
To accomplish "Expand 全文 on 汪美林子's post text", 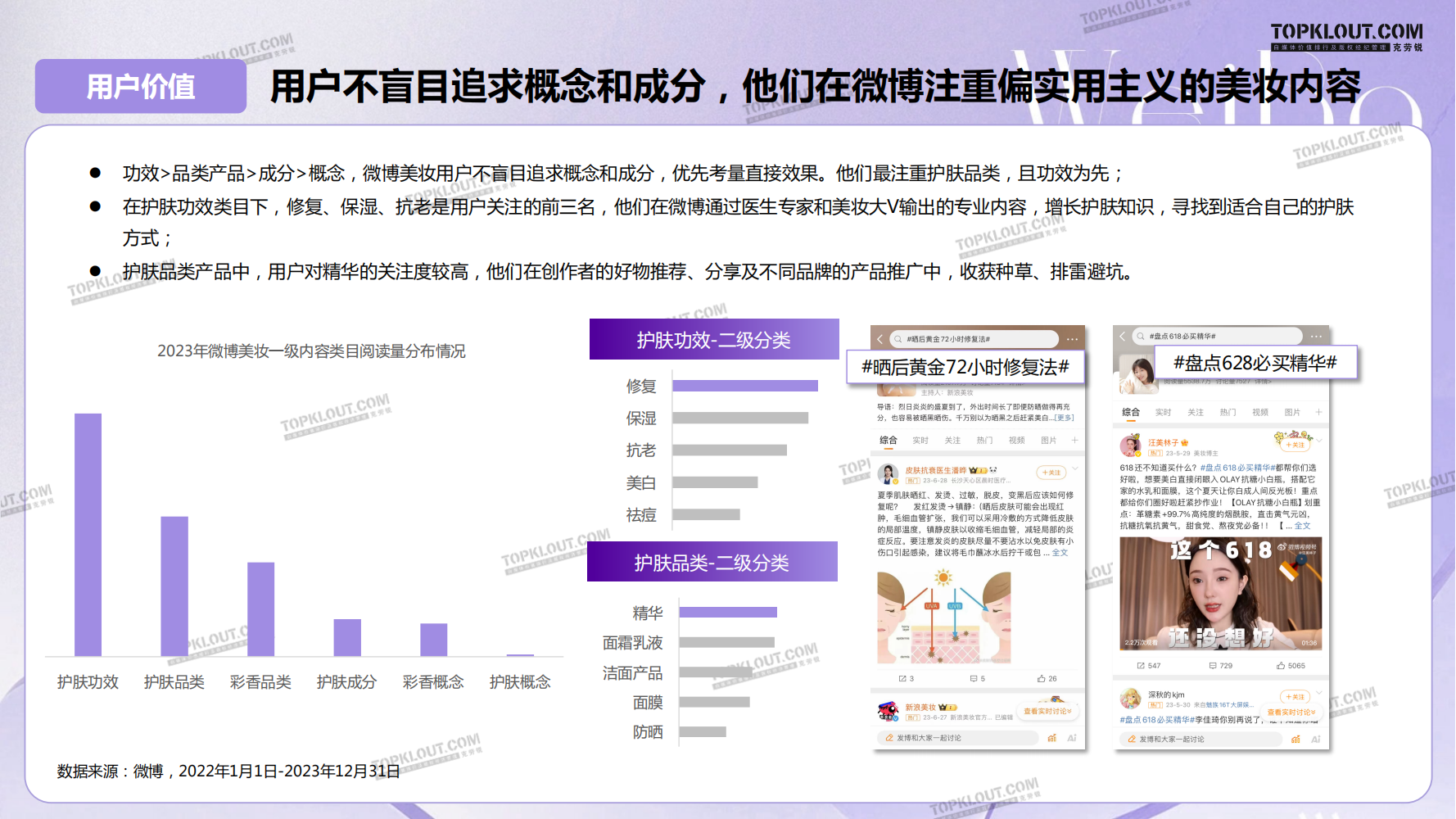I will [x=1302, y=526].
